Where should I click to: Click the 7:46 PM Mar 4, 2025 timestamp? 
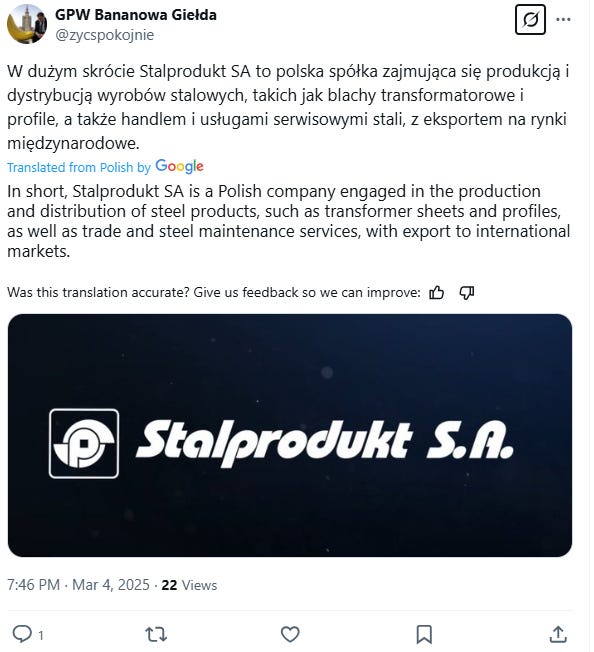78,585
